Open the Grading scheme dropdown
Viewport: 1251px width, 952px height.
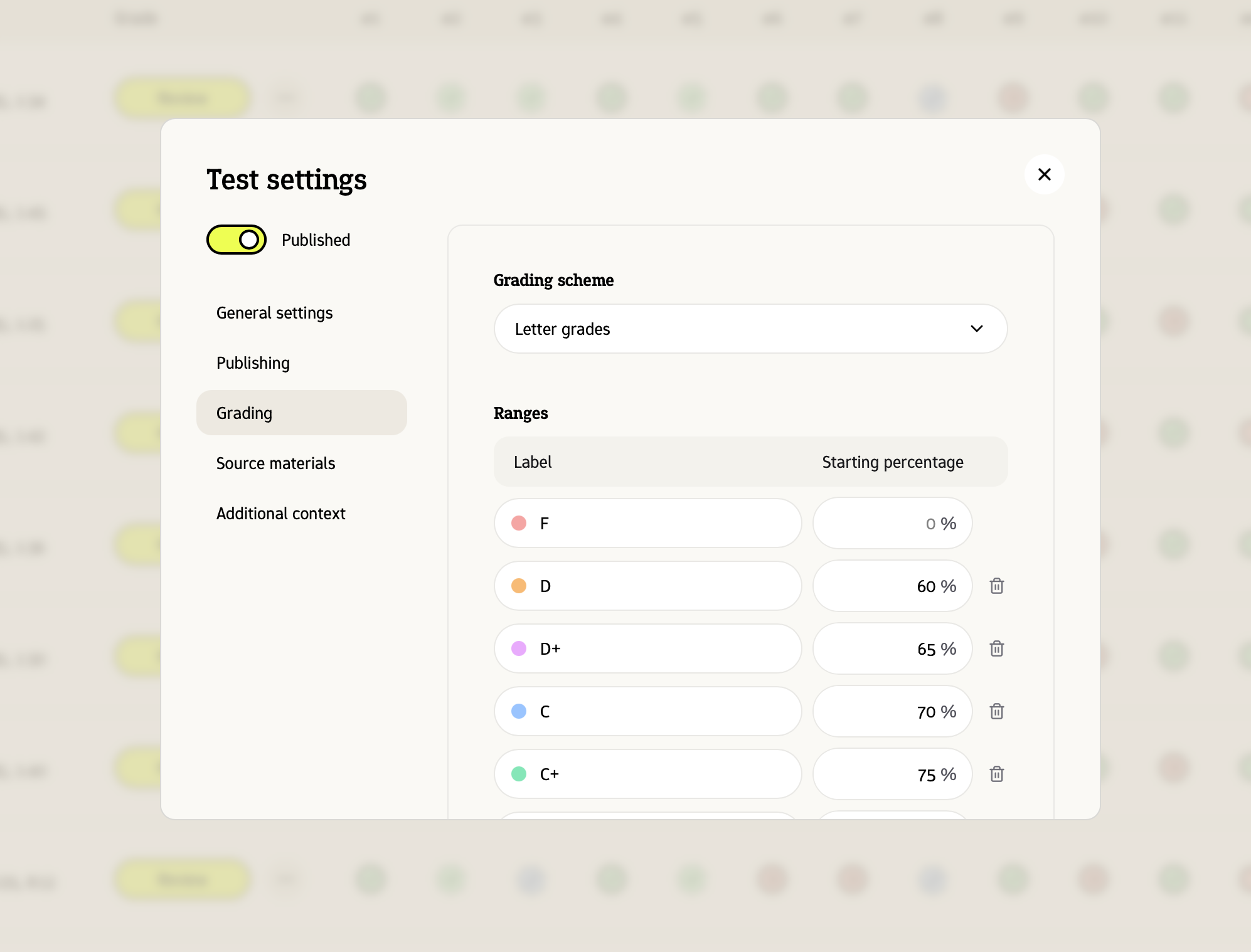(750, 329)
